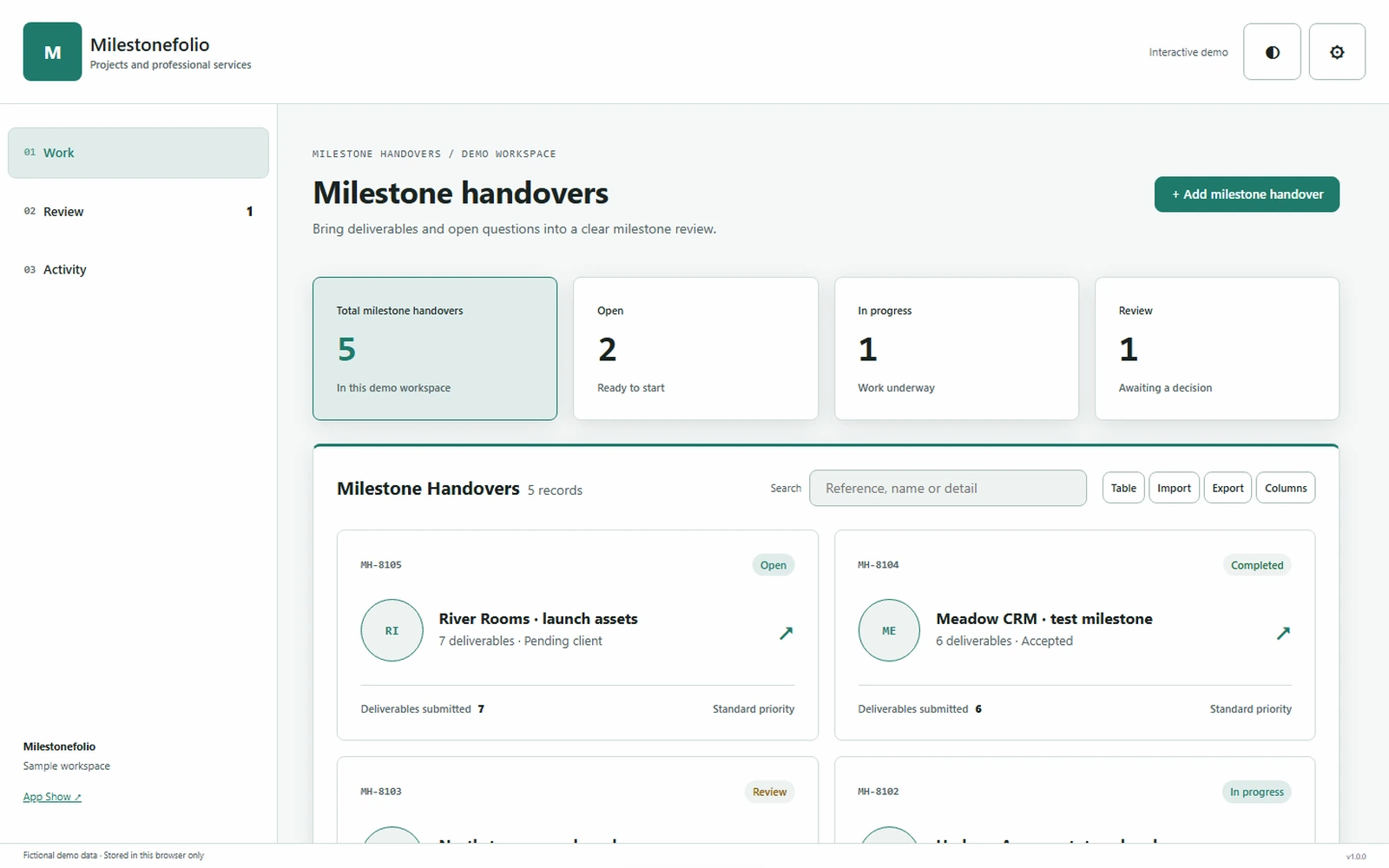Click the Review count badge 1 in sidebar
This screenshot has width=1389, height=868.
(249, 212)
